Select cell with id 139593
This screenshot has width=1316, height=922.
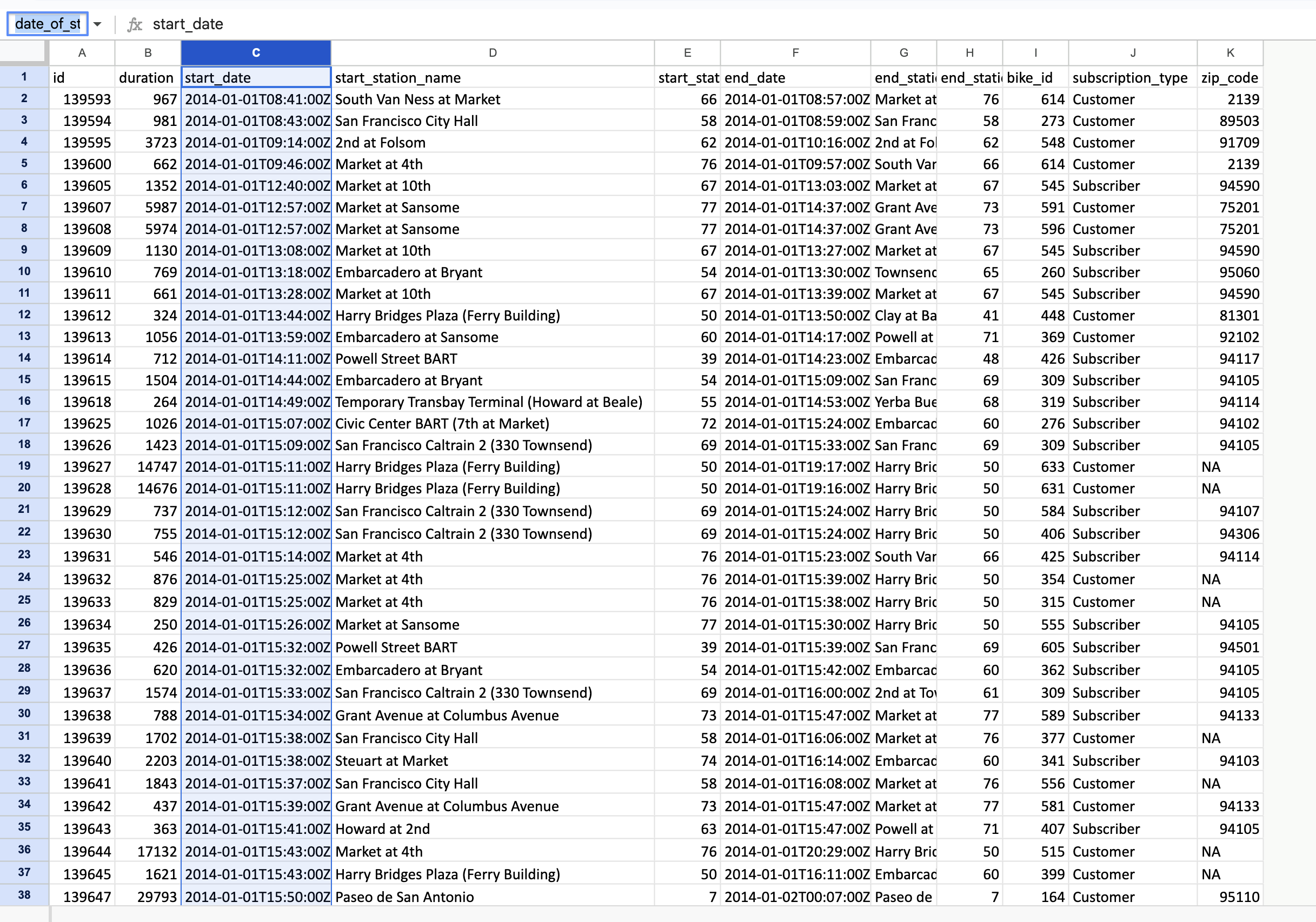click(x=92, y=99)
